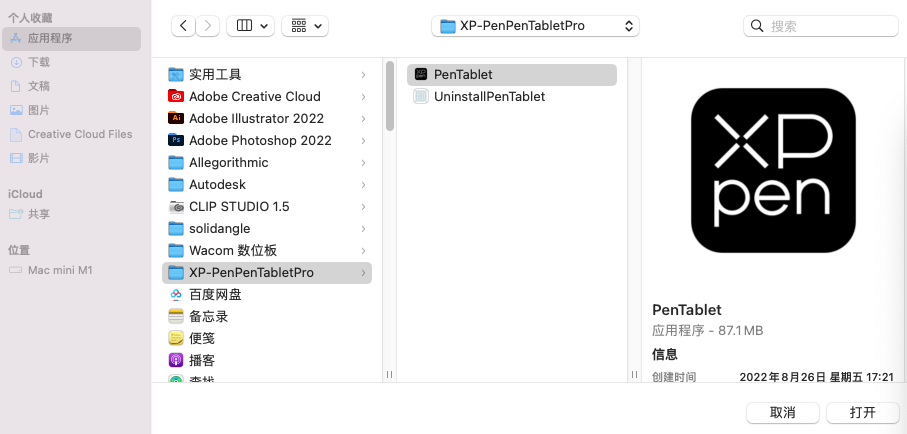
Task: Select 文稿 in the sidebar
Action: coord(71,86)
